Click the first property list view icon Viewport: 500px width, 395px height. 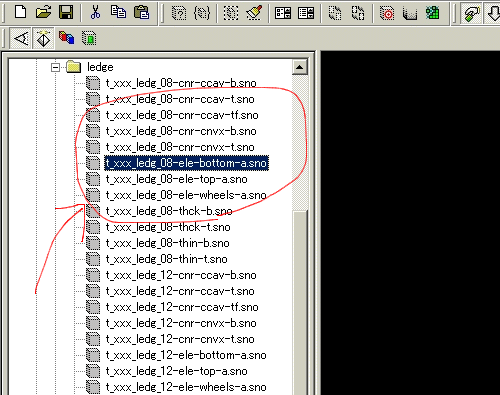[283, 13]
